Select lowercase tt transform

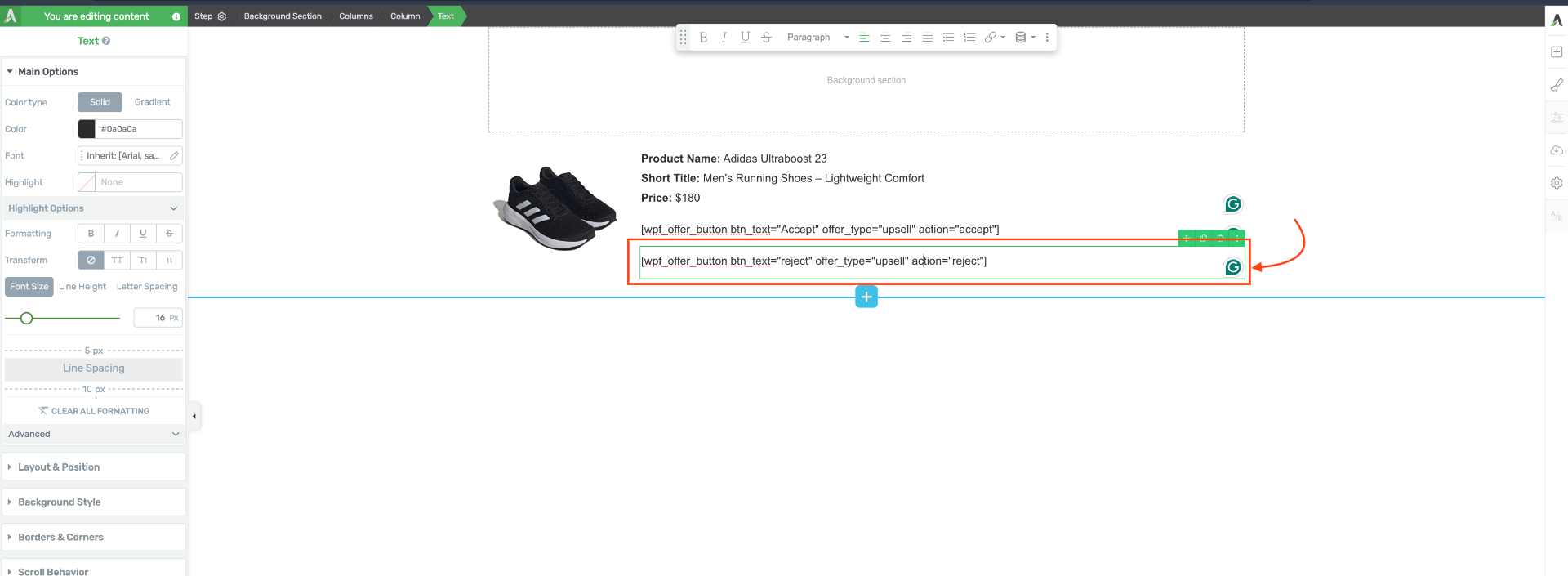click(169, 260)
